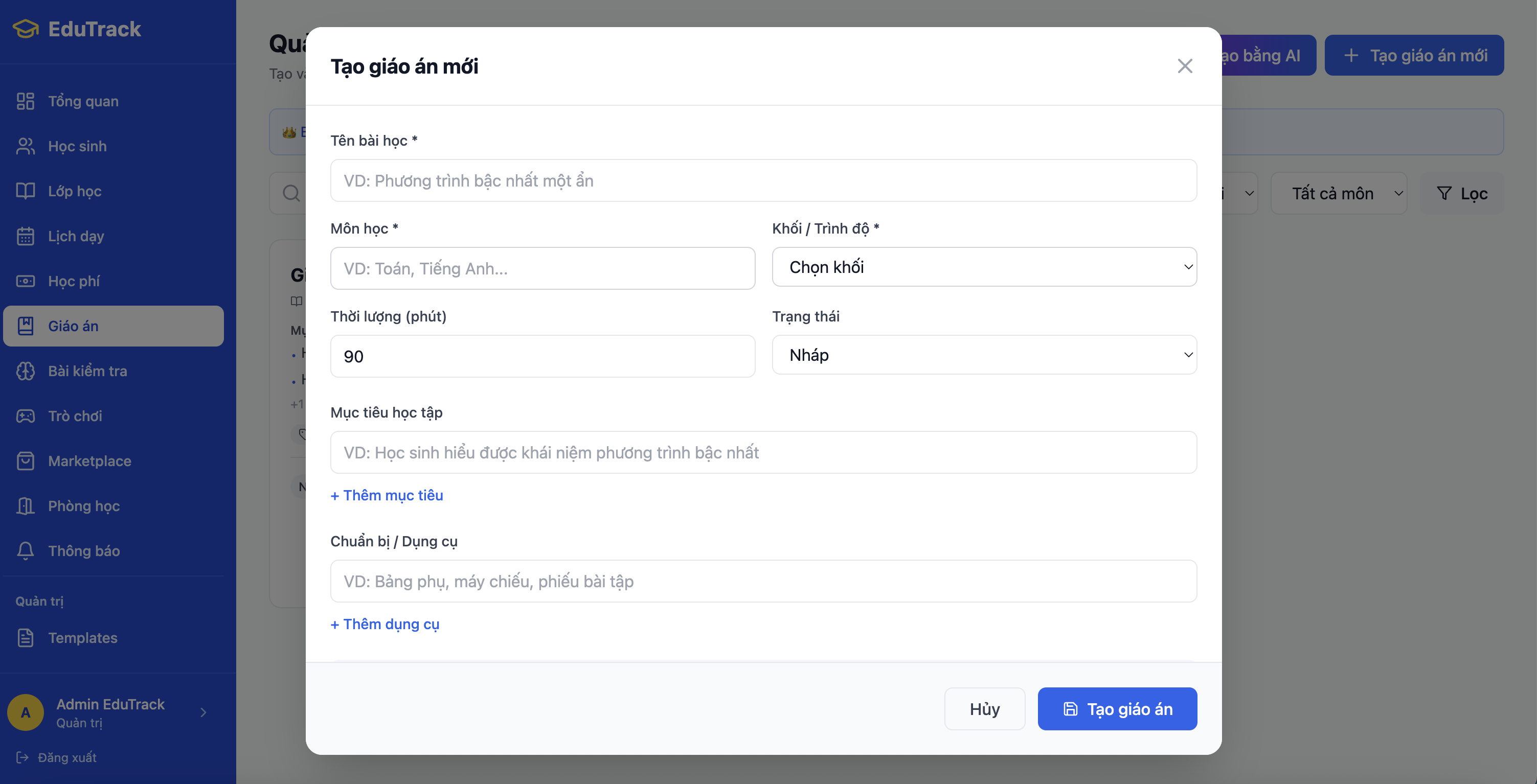
Task: Open the Templates admin menu item
Action: point(82,638)
